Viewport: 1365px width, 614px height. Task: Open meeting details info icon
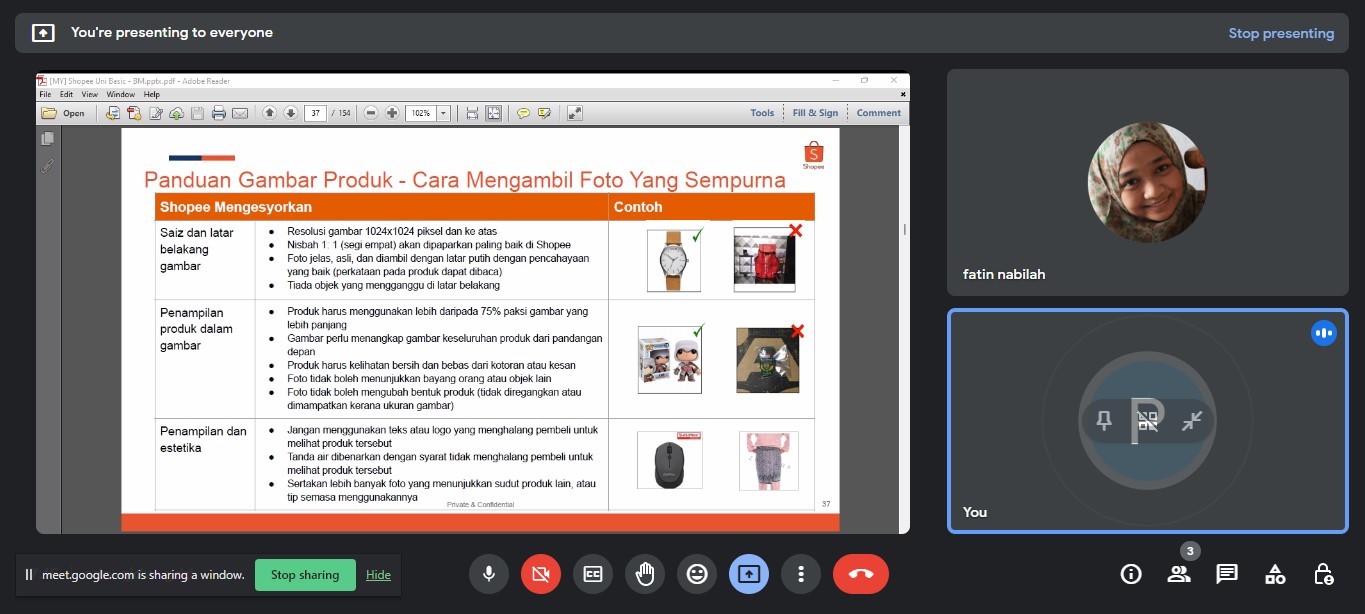1131,574
